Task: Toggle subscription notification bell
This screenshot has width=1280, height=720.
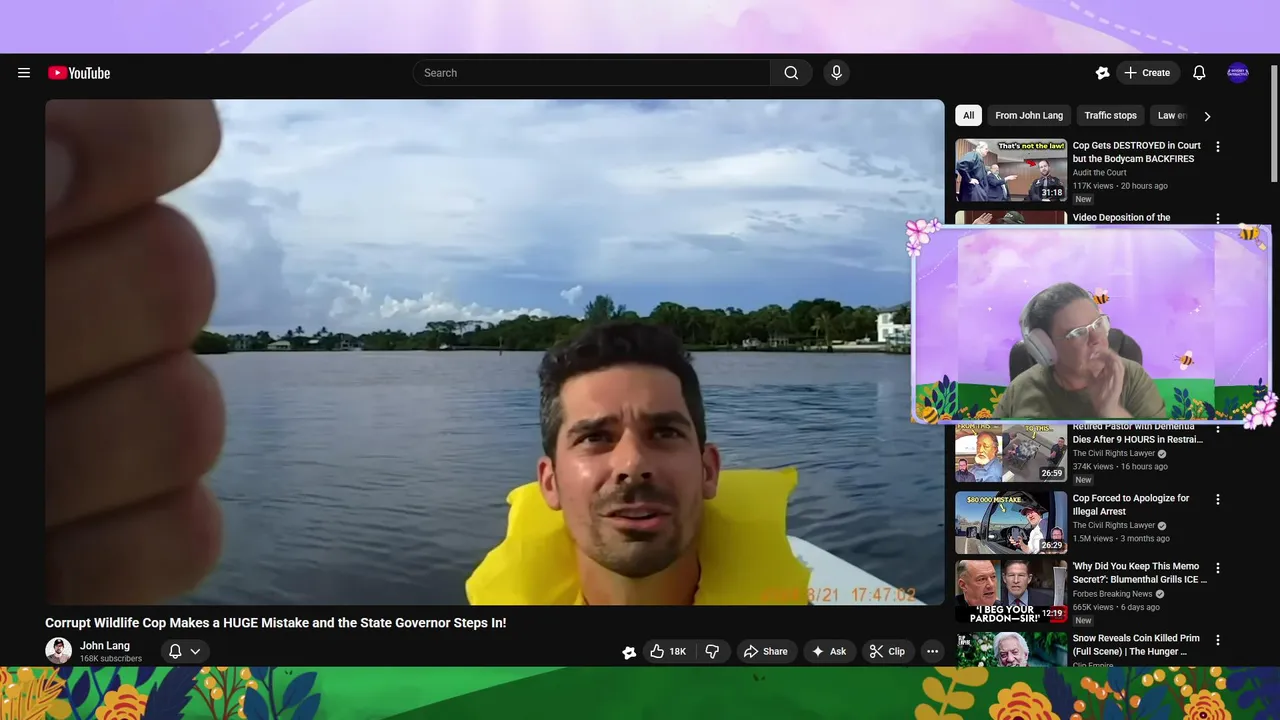Action: coord(175,652)
